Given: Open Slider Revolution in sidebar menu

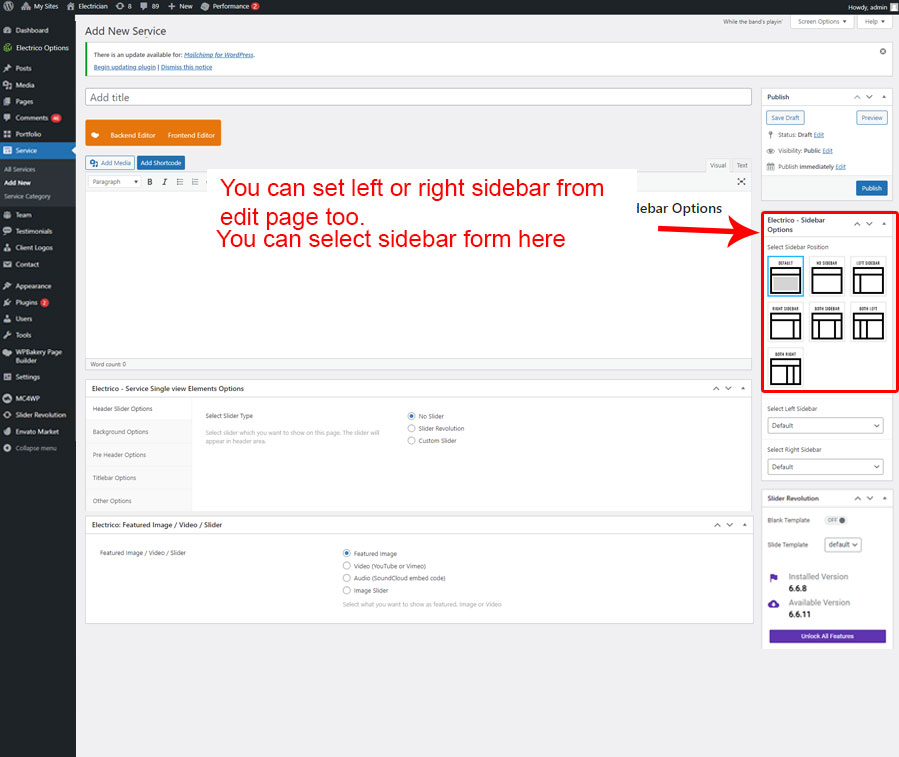Looking at the screenshot, I should pos(40,414).
